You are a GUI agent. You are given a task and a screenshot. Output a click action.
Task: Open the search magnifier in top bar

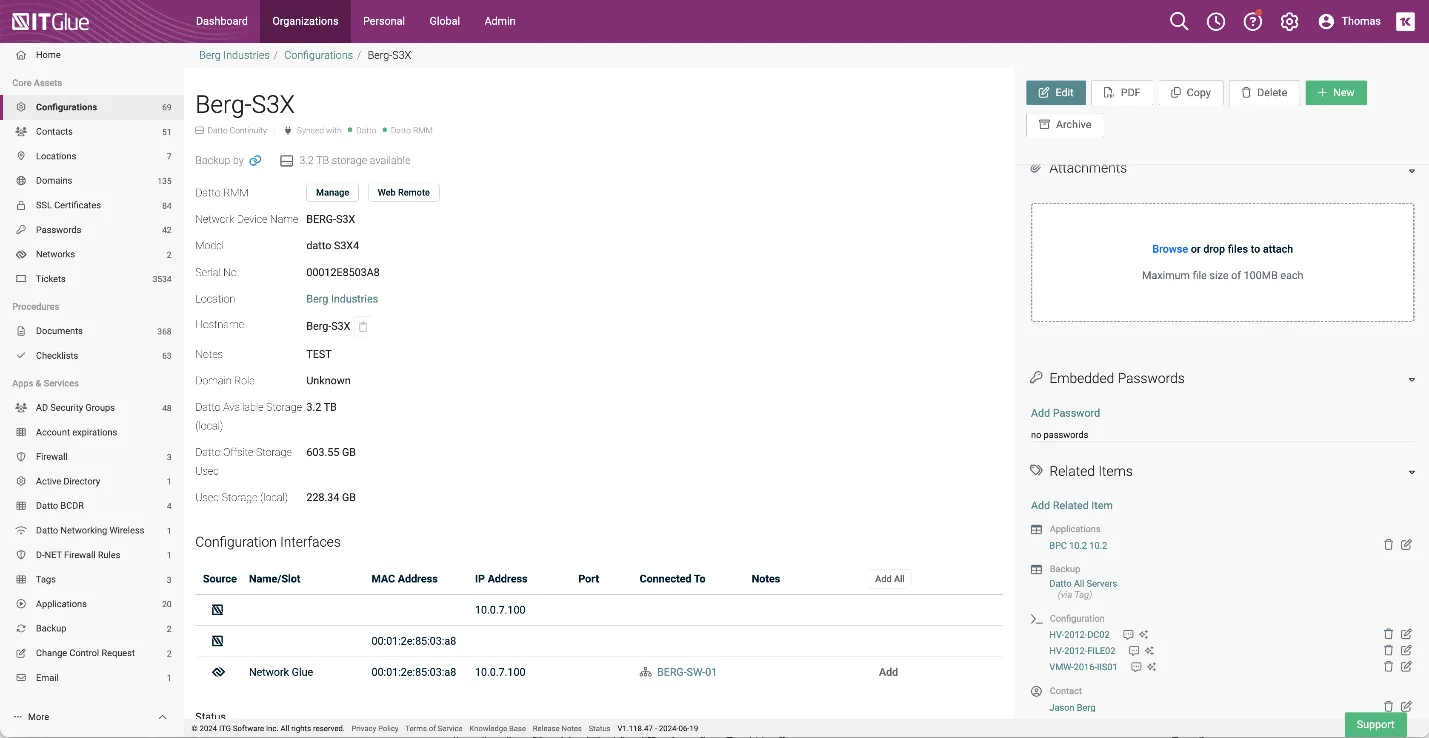pos(1179,21)
